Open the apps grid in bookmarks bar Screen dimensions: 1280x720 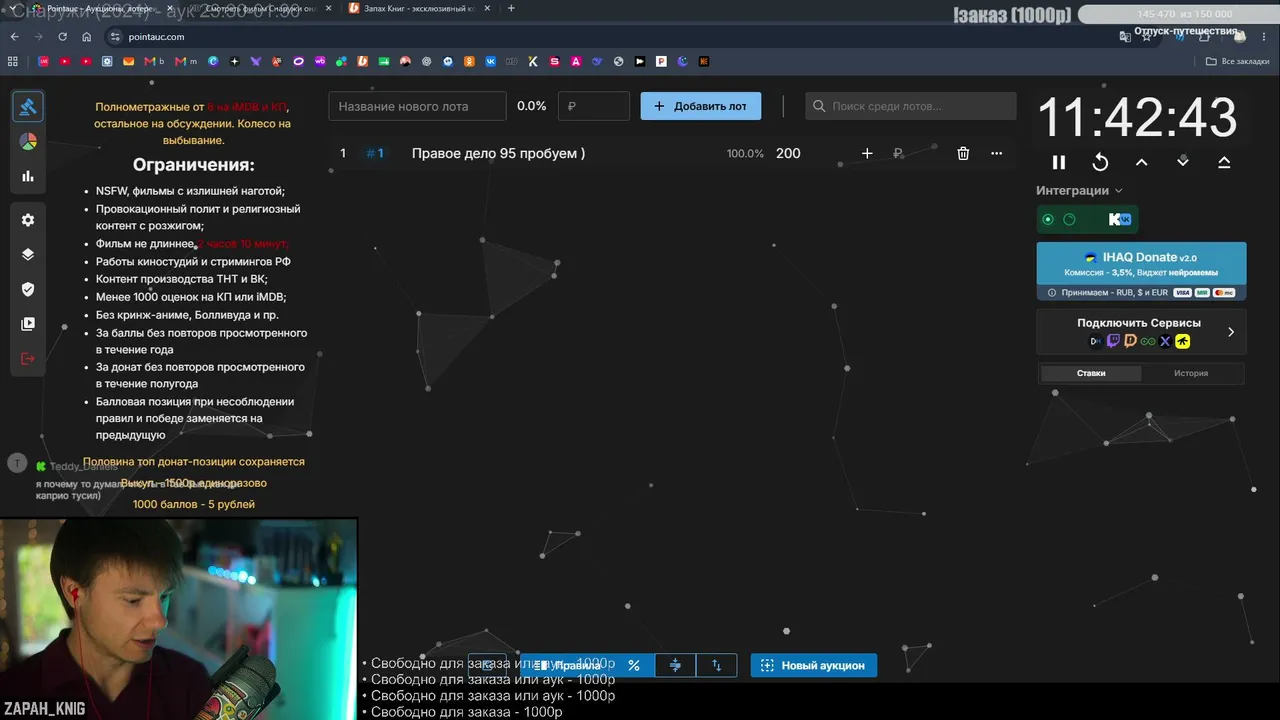pos(13,61)
